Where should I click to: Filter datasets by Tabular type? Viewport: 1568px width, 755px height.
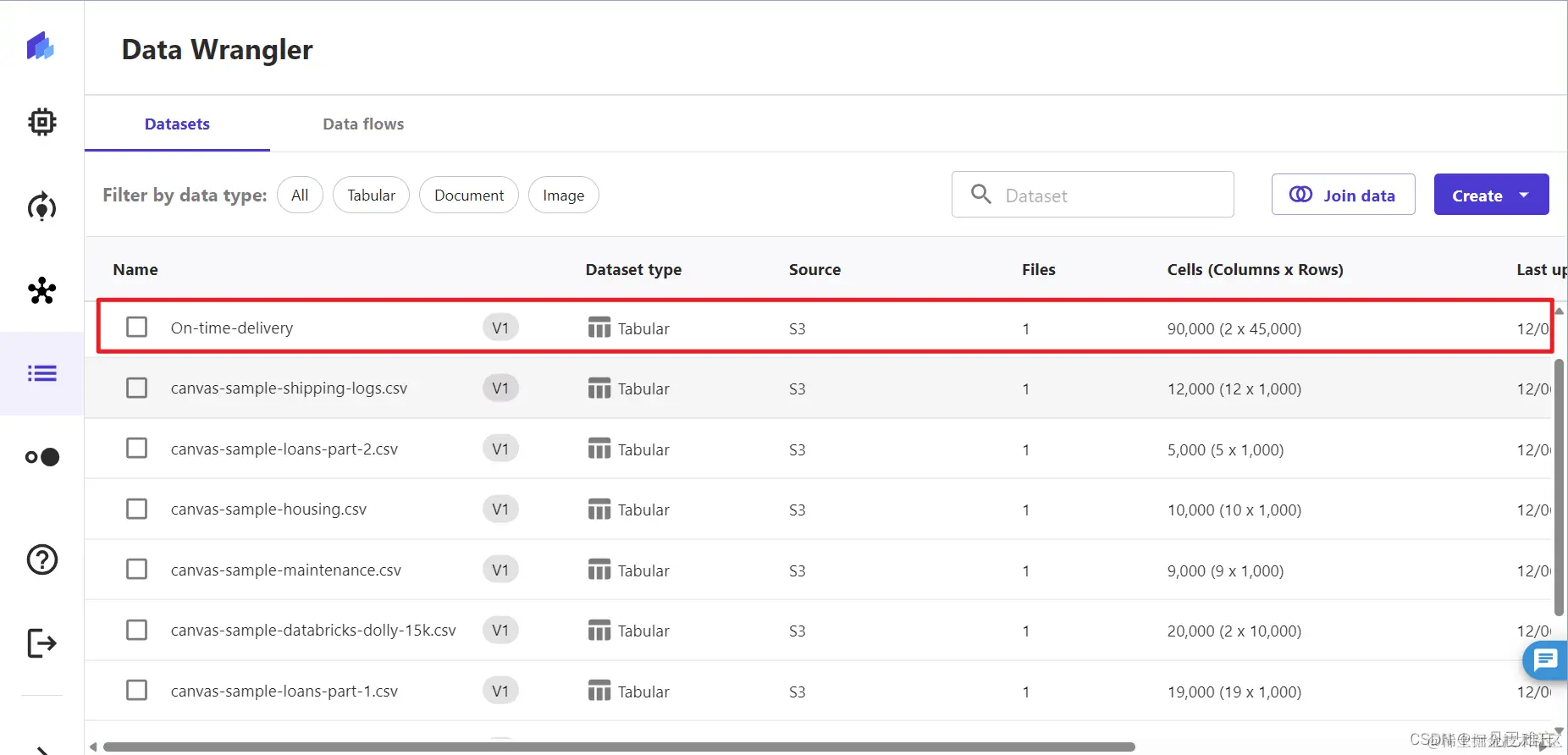tap(371, 195)
